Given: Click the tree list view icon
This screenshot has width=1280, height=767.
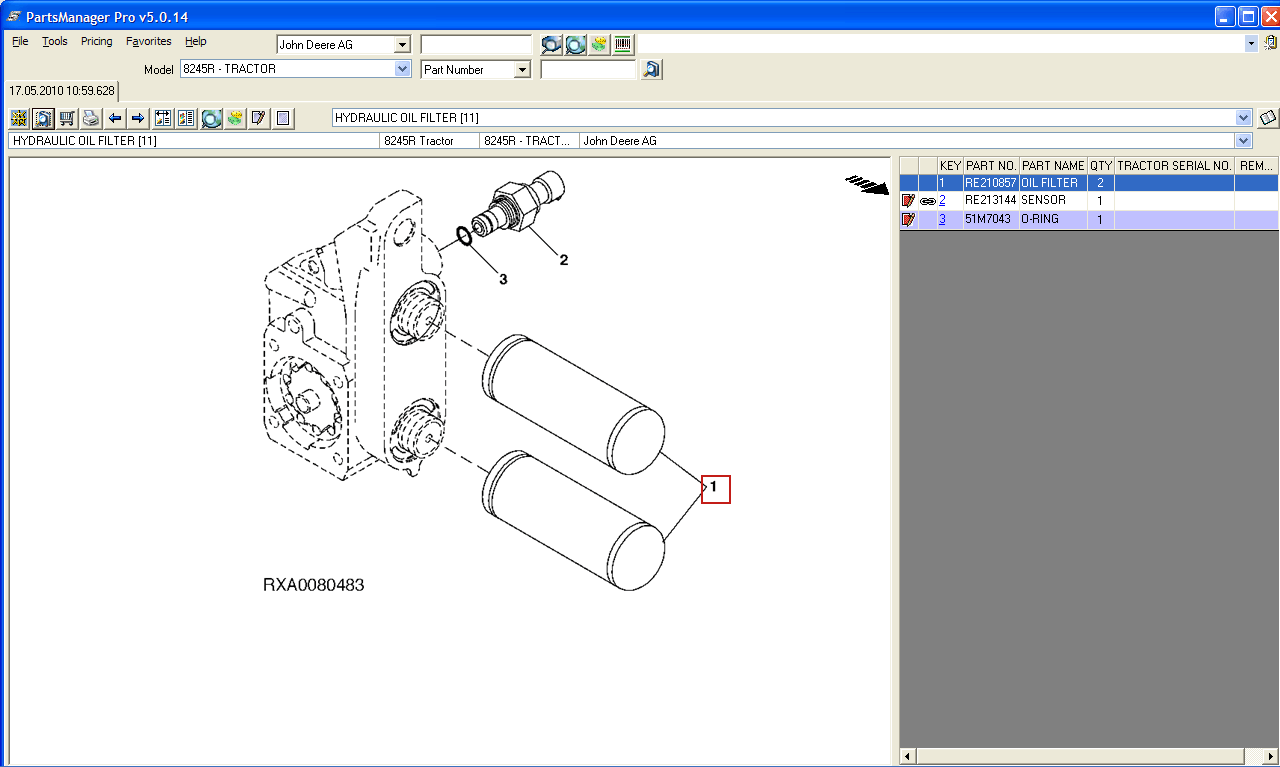Looking at the screenshot, I should tap(163, 118).
